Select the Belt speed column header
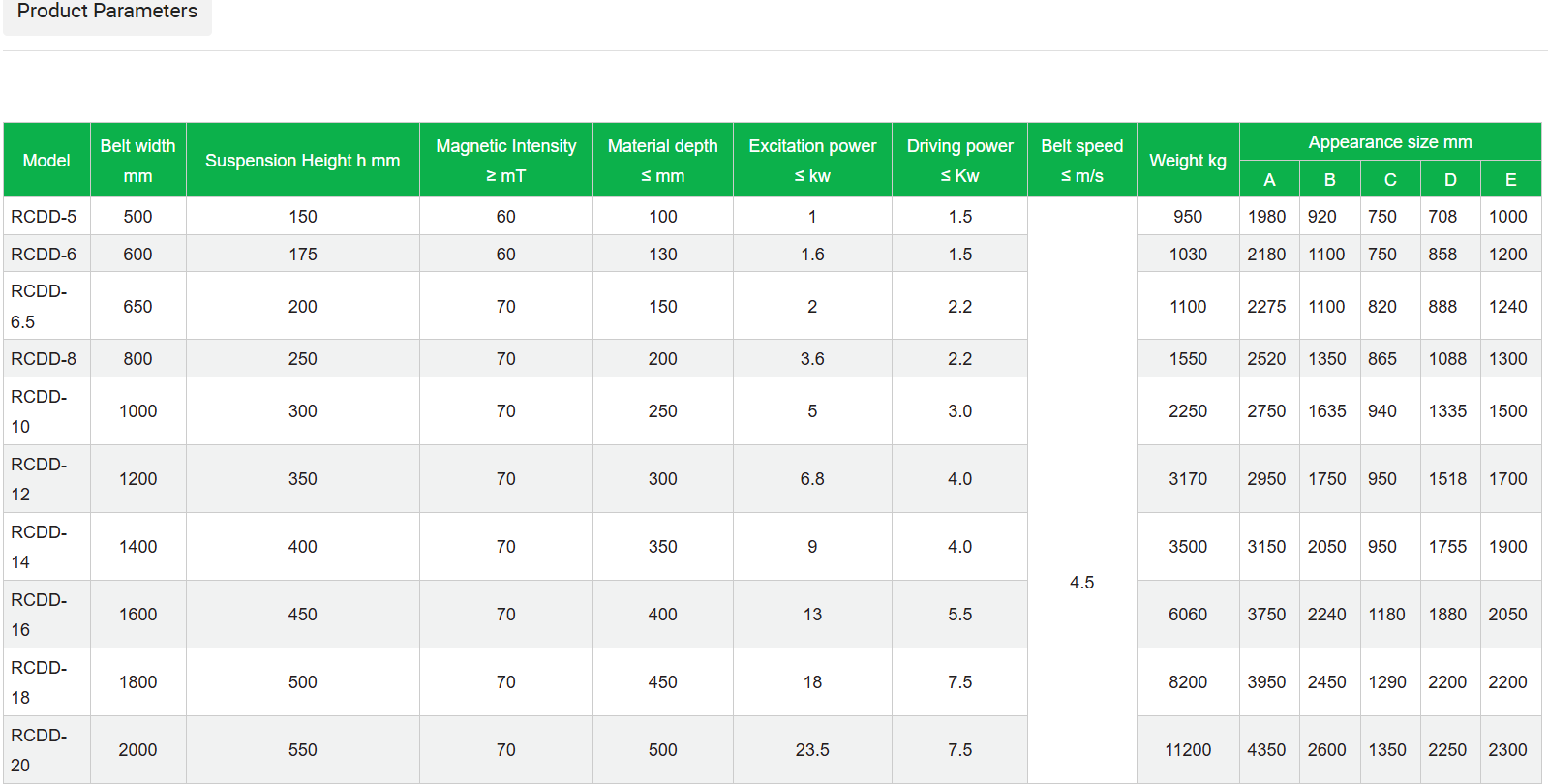1548x784 pixels. pos(1081,161)
